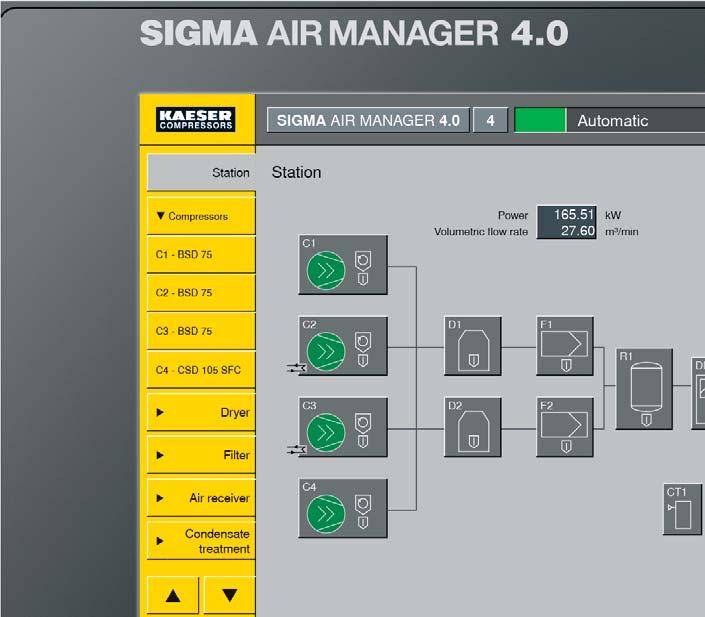Open dryer D1 block
Image resolution: width=705 pixels, height=617 pixels.
pos(473,345)
